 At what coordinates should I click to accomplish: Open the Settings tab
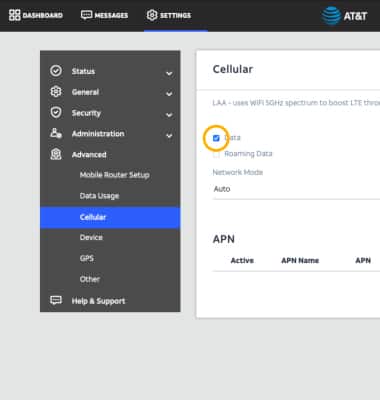pos(169,15)
